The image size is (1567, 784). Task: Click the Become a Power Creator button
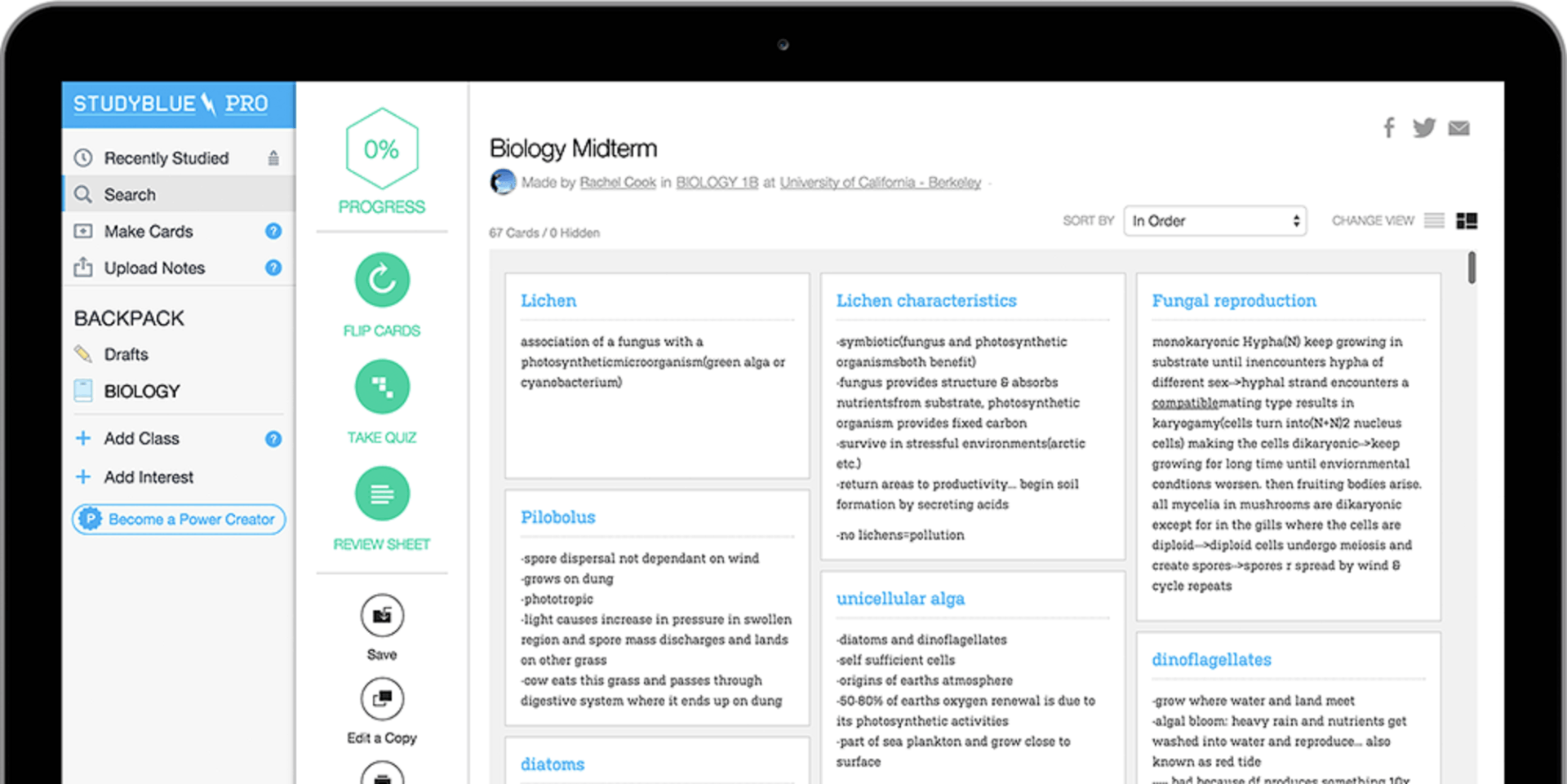(179, 519)
